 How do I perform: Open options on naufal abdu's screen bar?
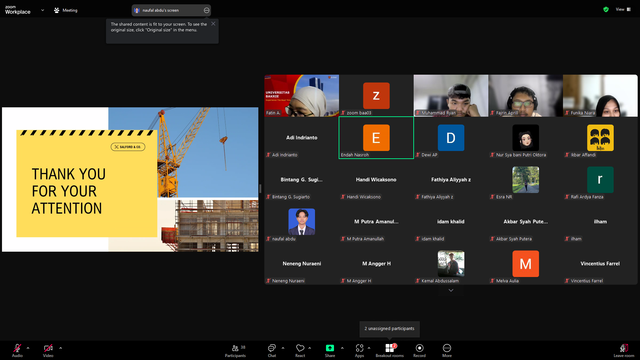[207, 10]
